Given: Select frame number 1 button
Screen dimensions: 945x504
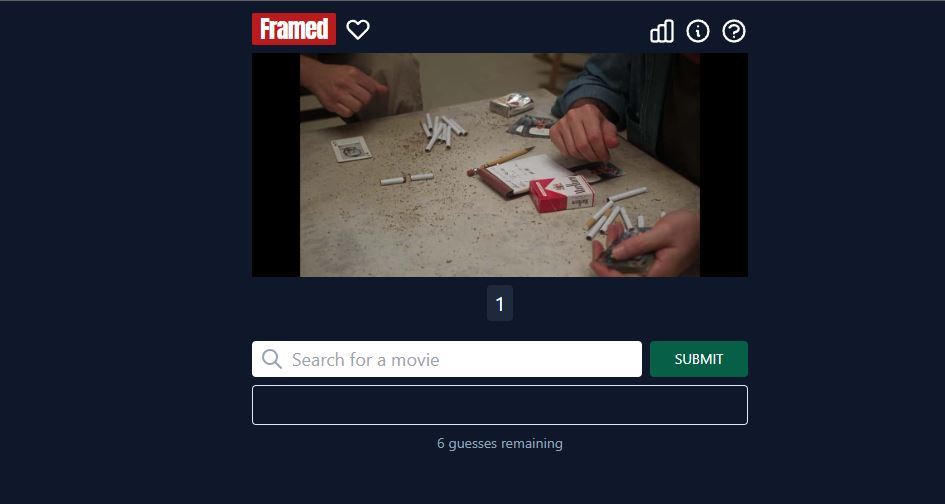Looking at the screenshot, I should pos(500,303).
